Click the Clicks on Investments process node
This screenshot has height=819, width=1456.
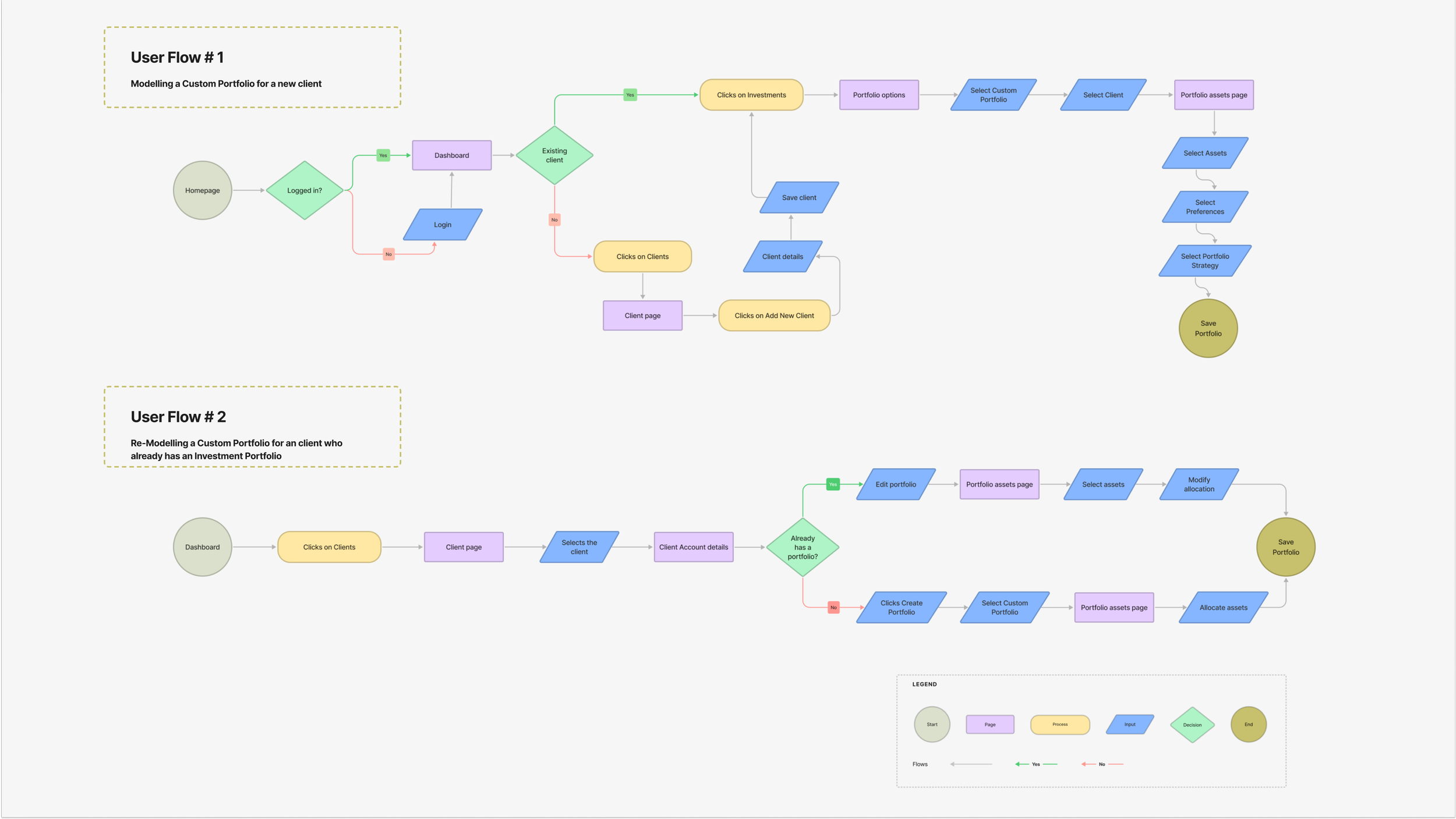(x=751, y=95)
